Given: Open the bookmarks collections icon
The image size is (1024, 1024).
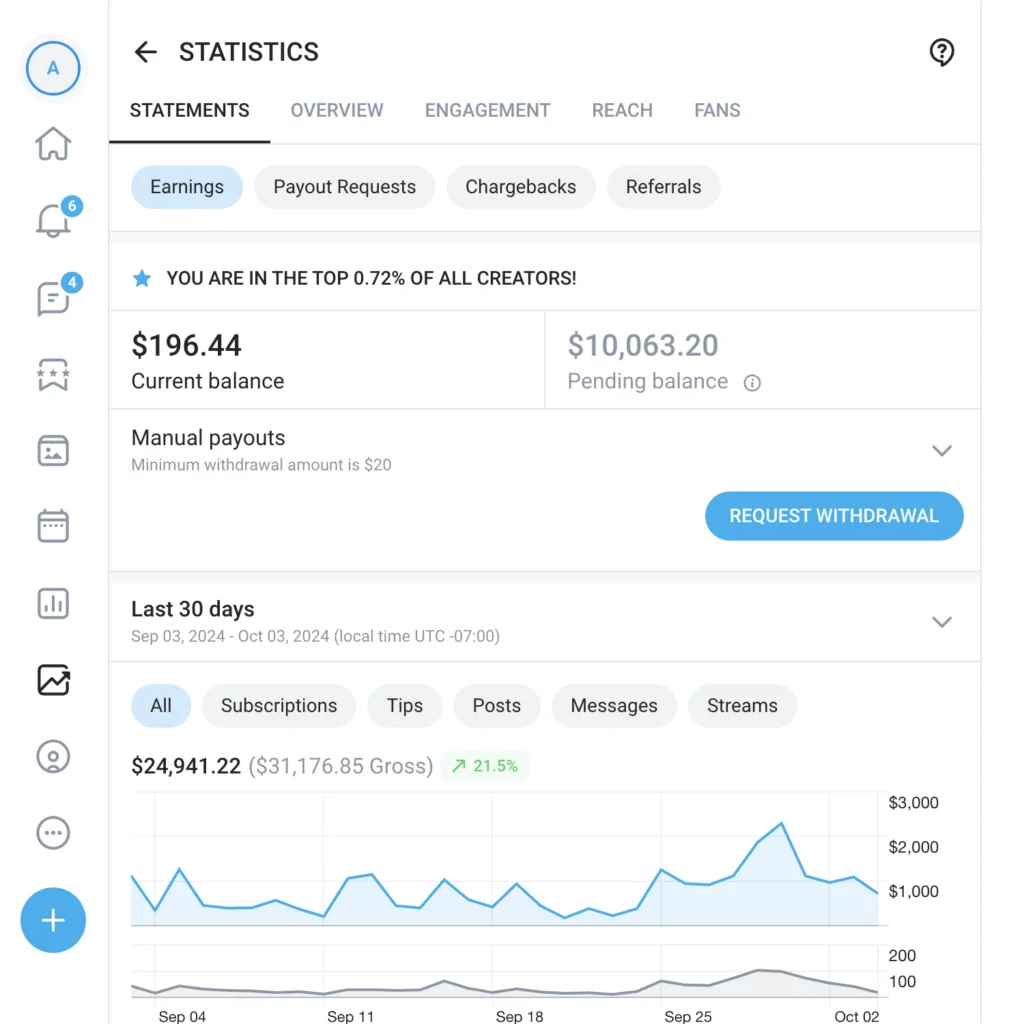Looking at the screenshot, I should tap(53, 374).
